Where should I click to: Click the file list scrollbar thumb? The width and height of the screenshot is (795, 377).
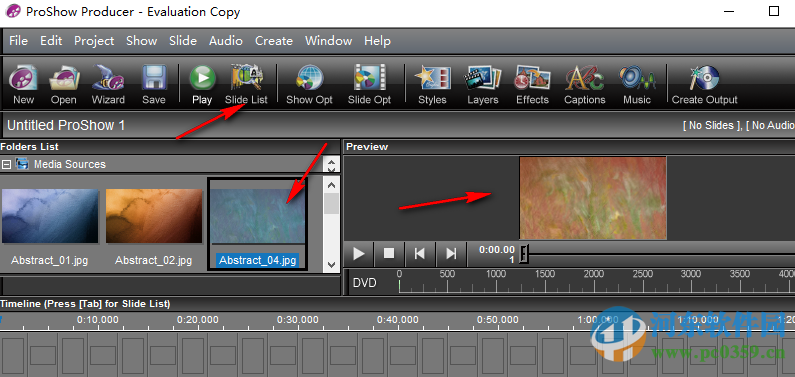[x=331, y=203]
